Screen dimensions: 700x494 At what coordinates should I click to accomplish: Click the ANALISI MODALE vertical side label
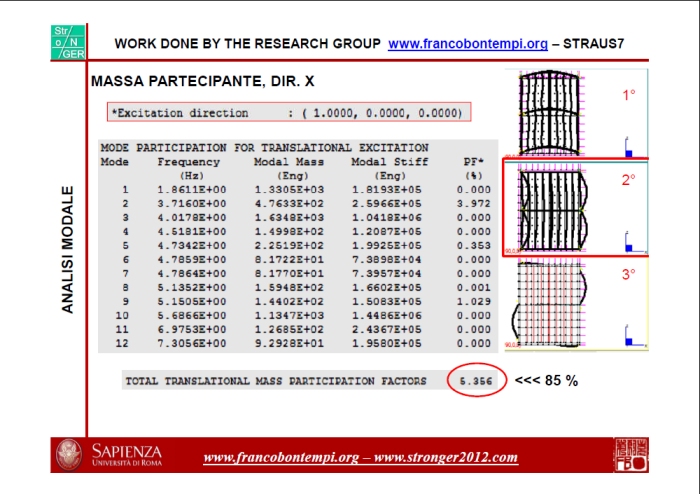[68, 249]
